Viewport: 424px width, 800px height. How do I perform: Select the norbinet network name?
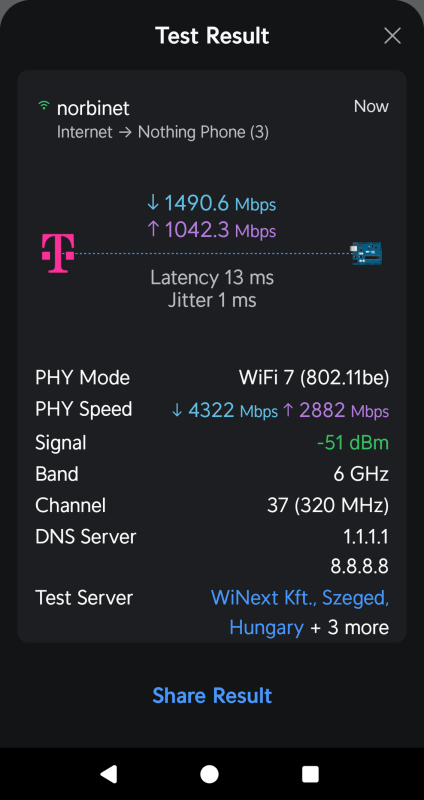[x=93, y=108]
